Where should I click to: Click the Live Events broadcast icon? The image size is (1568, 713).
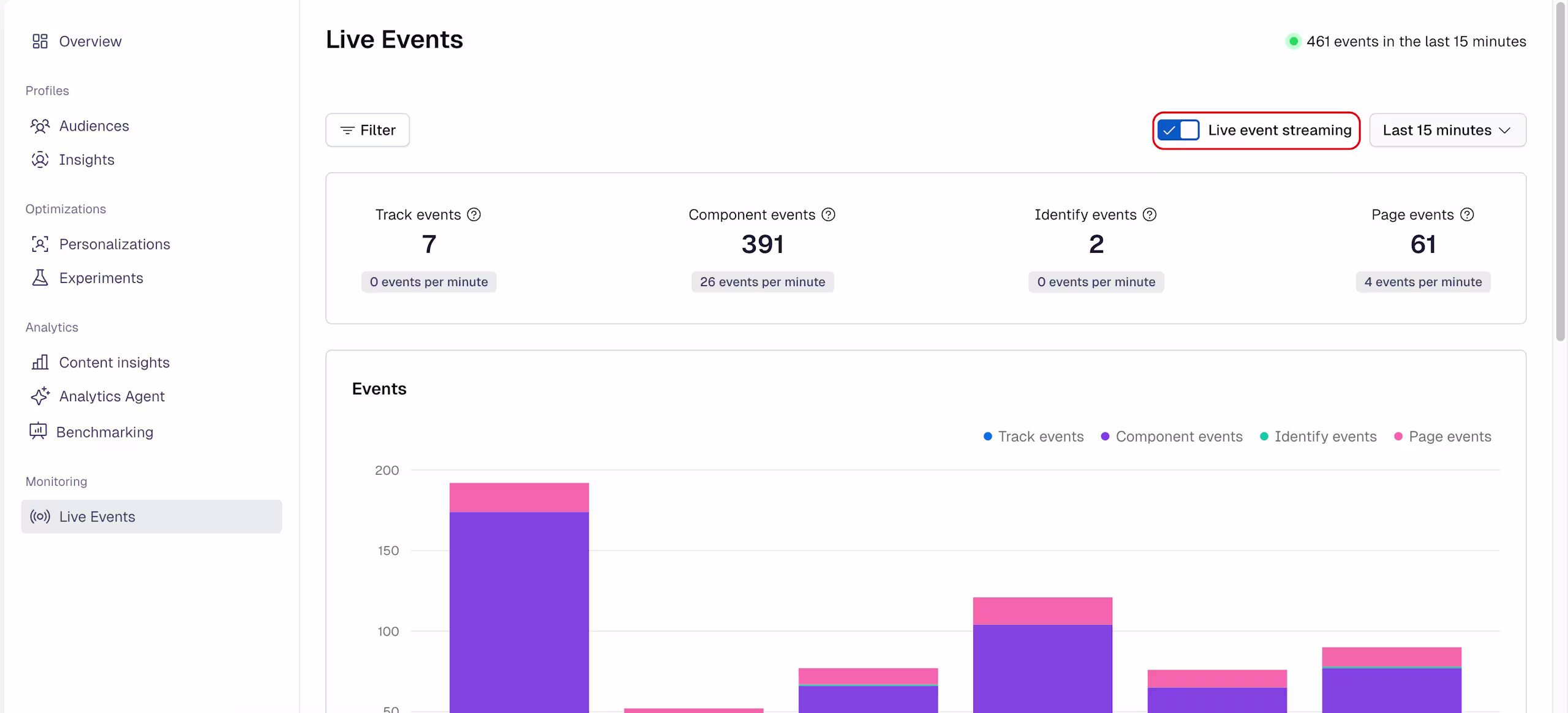coord(40,516)
